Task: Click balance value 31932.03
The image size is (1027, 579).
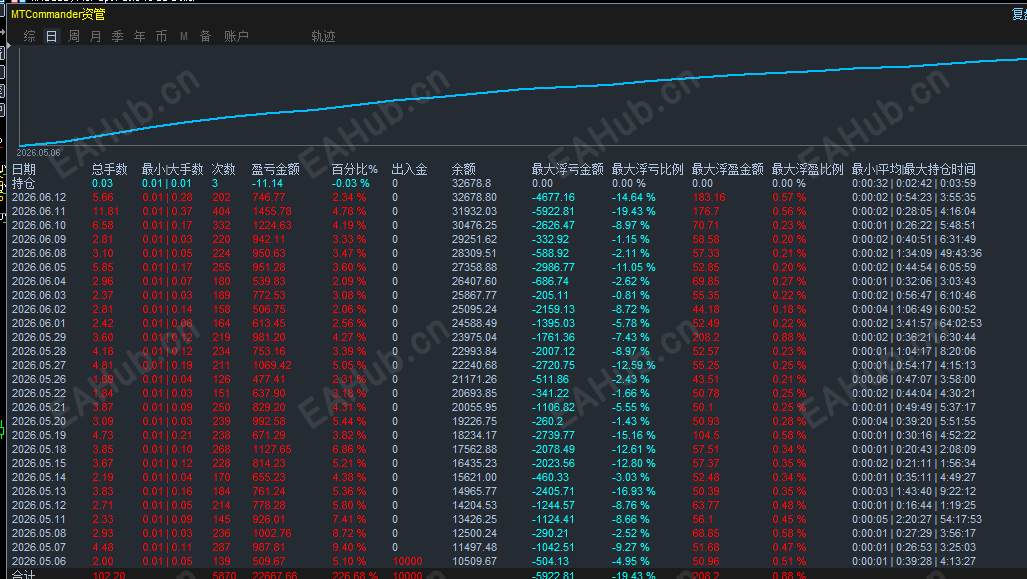Action: point(474,212)
